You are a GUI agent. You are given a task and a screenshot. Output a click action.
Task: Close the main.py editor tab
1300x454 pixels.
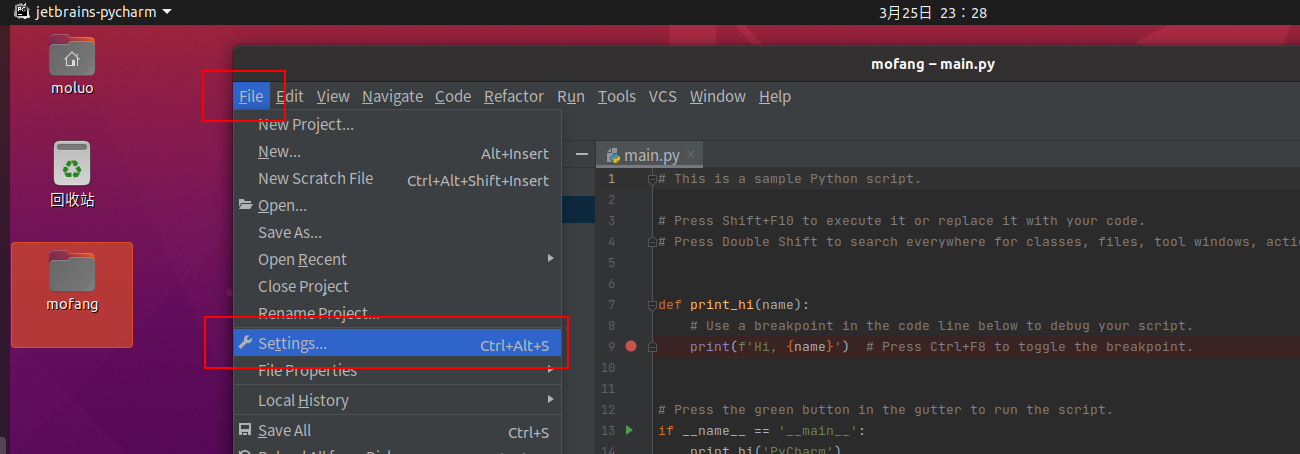(691, 155)
